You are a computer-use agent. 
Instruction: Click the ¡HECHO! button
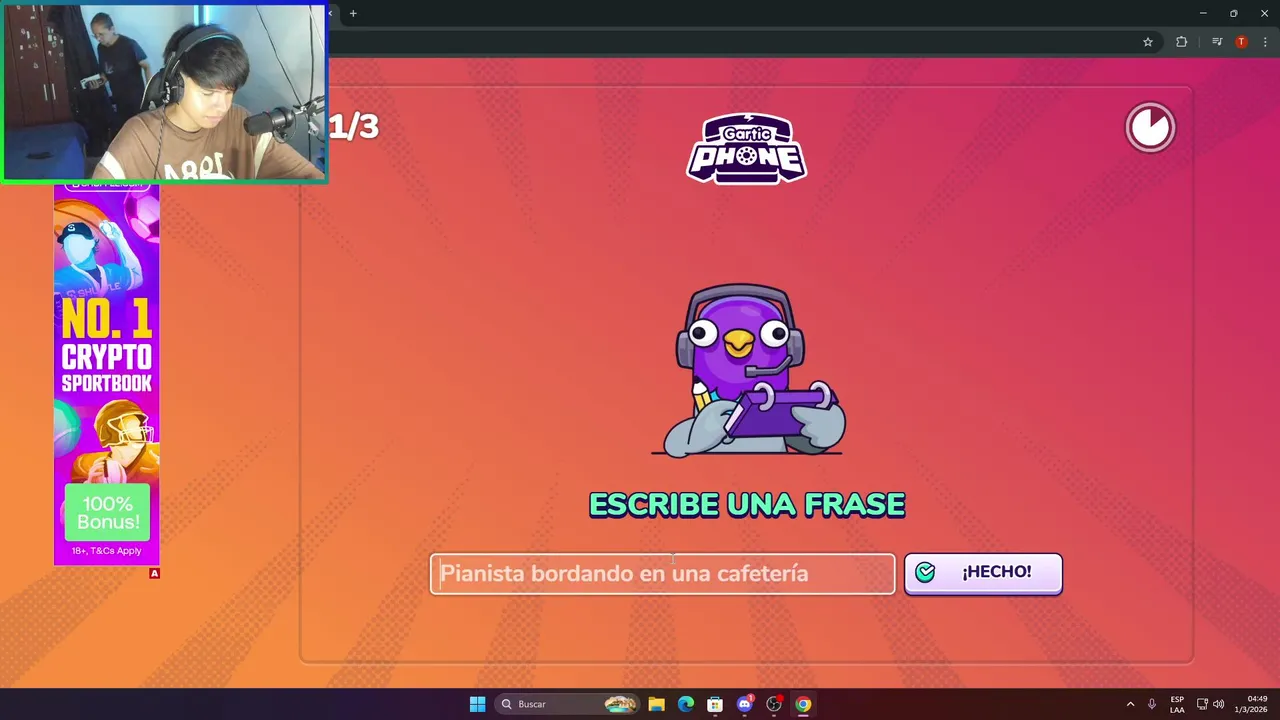coord(983,573)
